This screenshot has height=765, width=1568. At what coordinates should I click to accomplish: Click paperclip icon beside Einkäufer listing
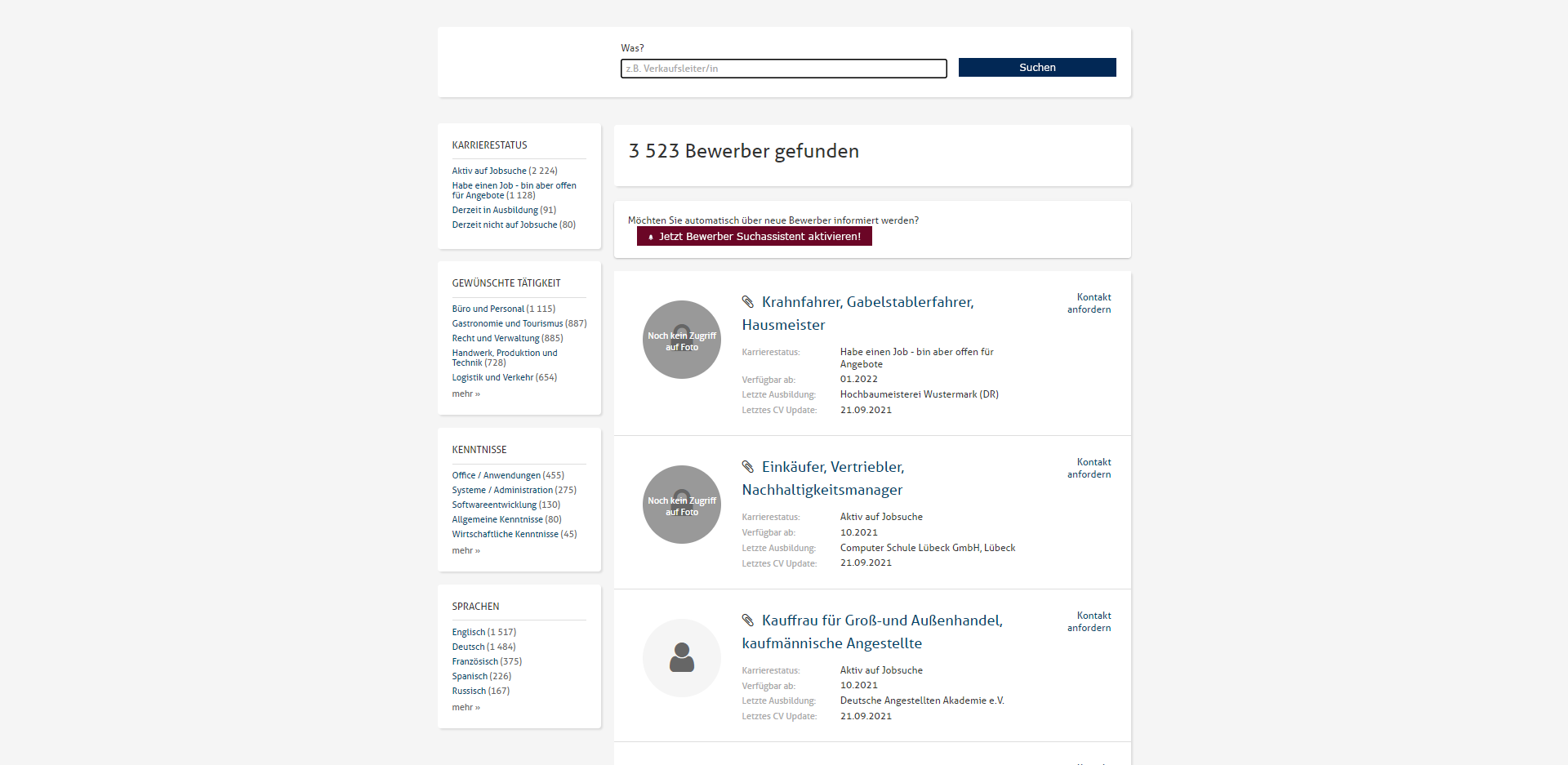747,467
